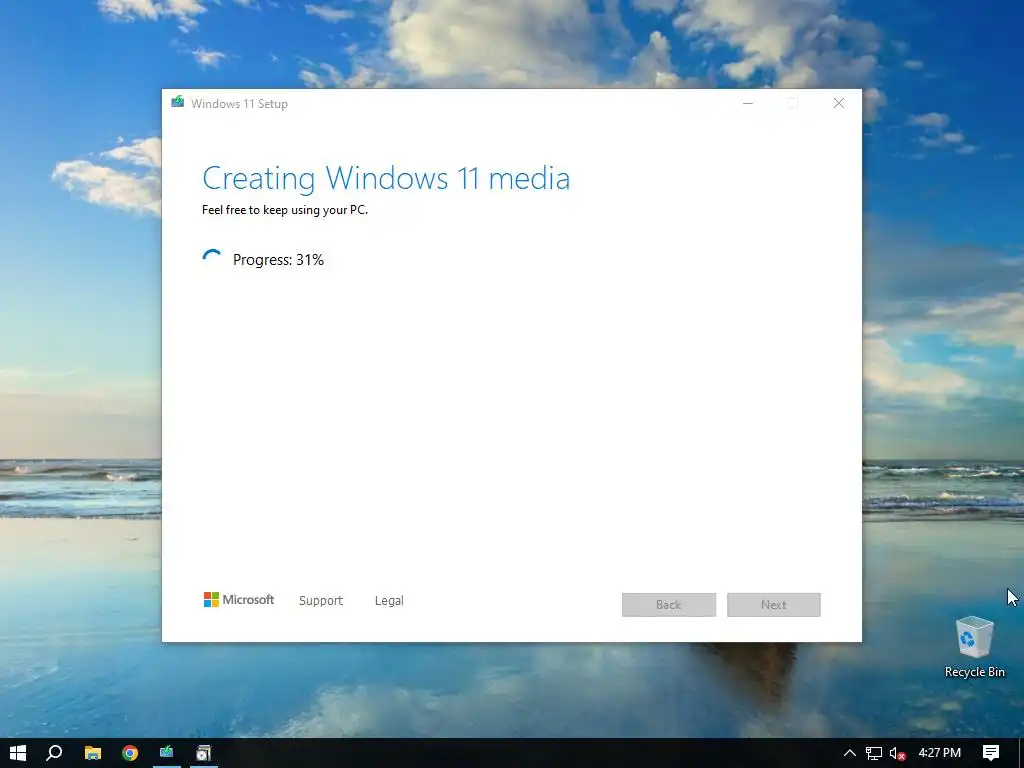This screenshot has height=768, width=1024.
Task: Close the Windows 11 Setup window
Action: 839,103
